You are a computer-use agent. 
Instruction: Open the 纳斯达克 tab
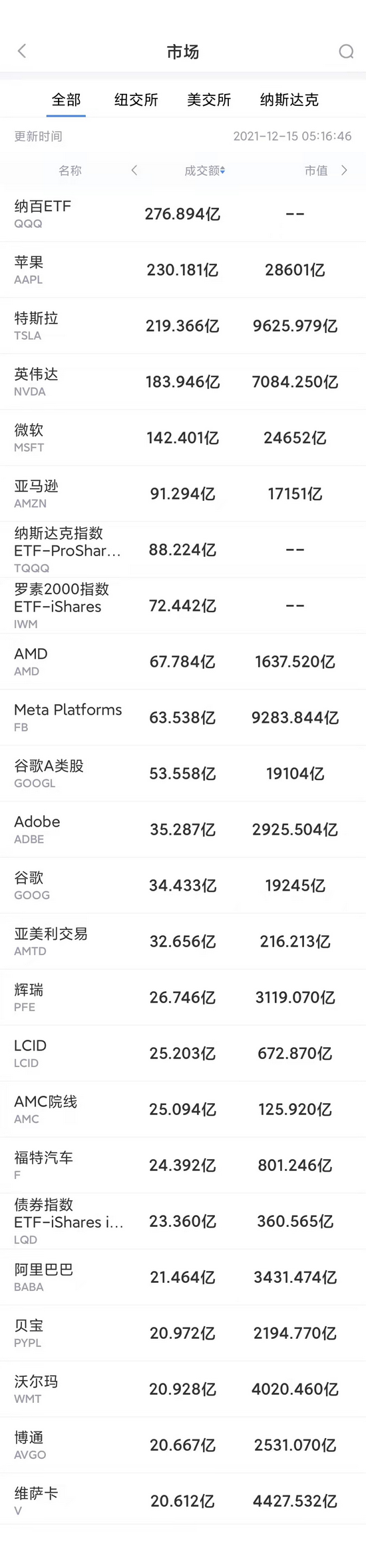[289, 100]
